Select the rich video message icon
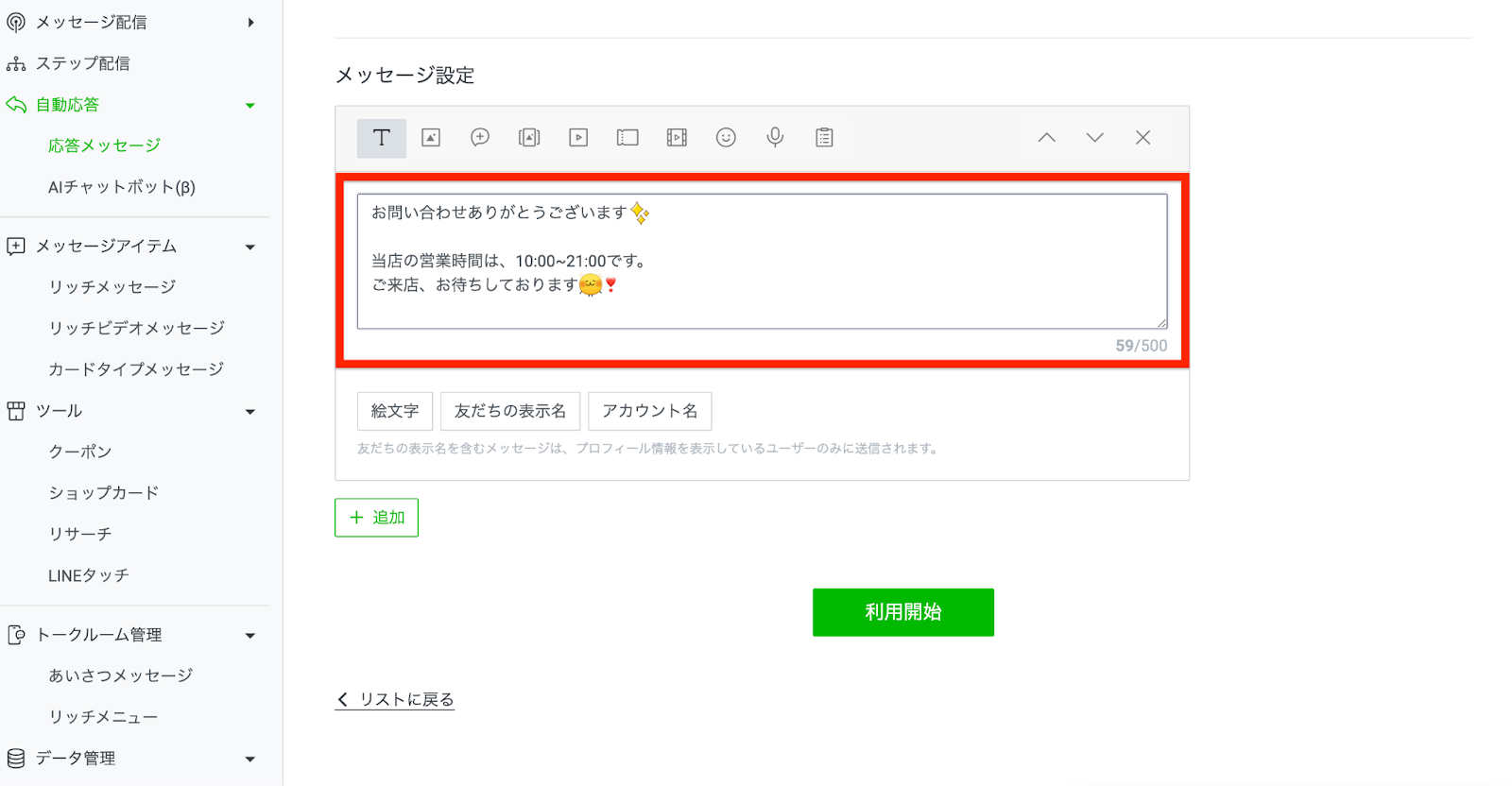Screen dimensions: 1512x786 677,138
